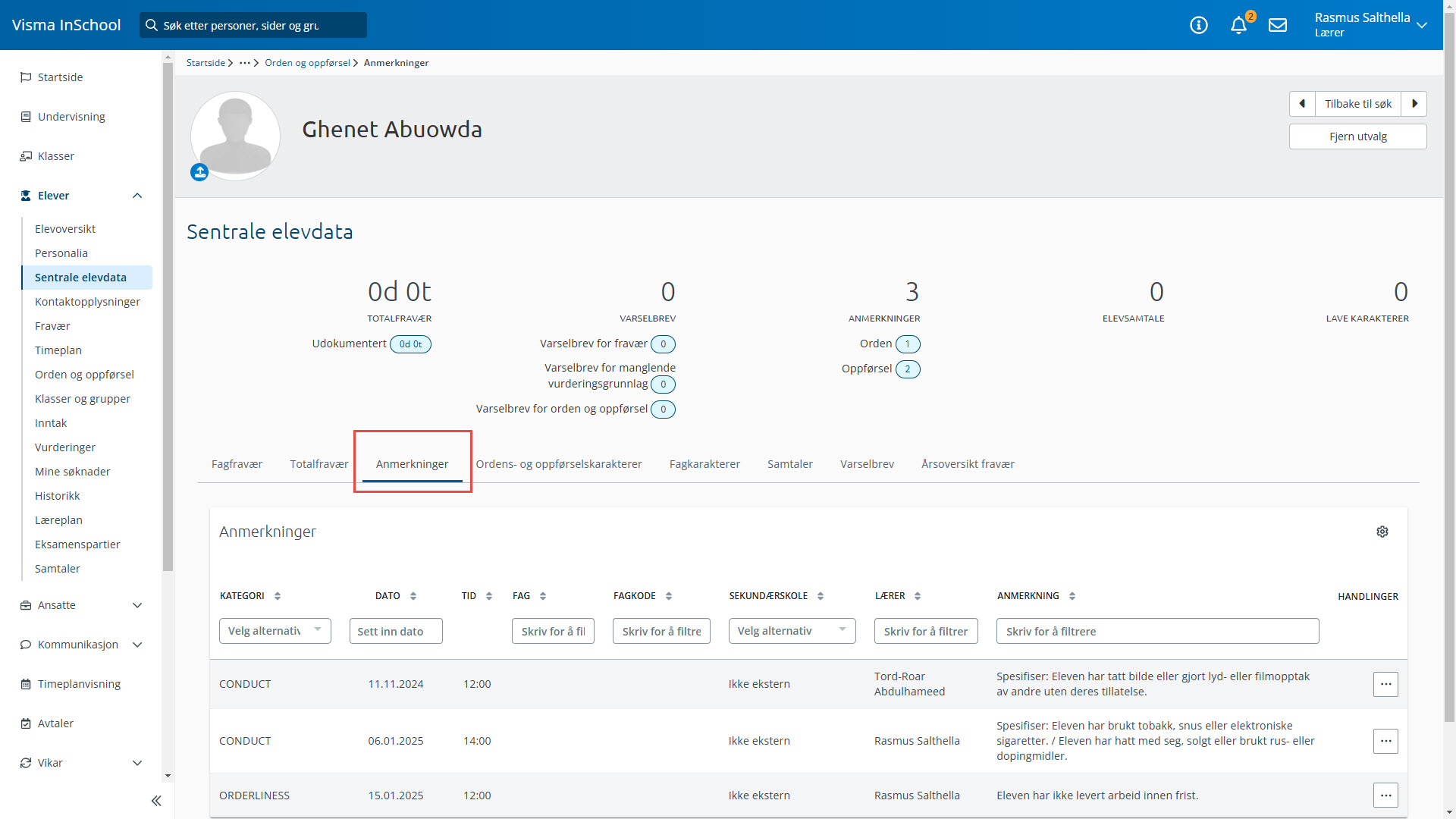Image resolution: width=1456 pixels, height=819 pixels.
Task: Sort table by Dato column
Action: (413, 596)
